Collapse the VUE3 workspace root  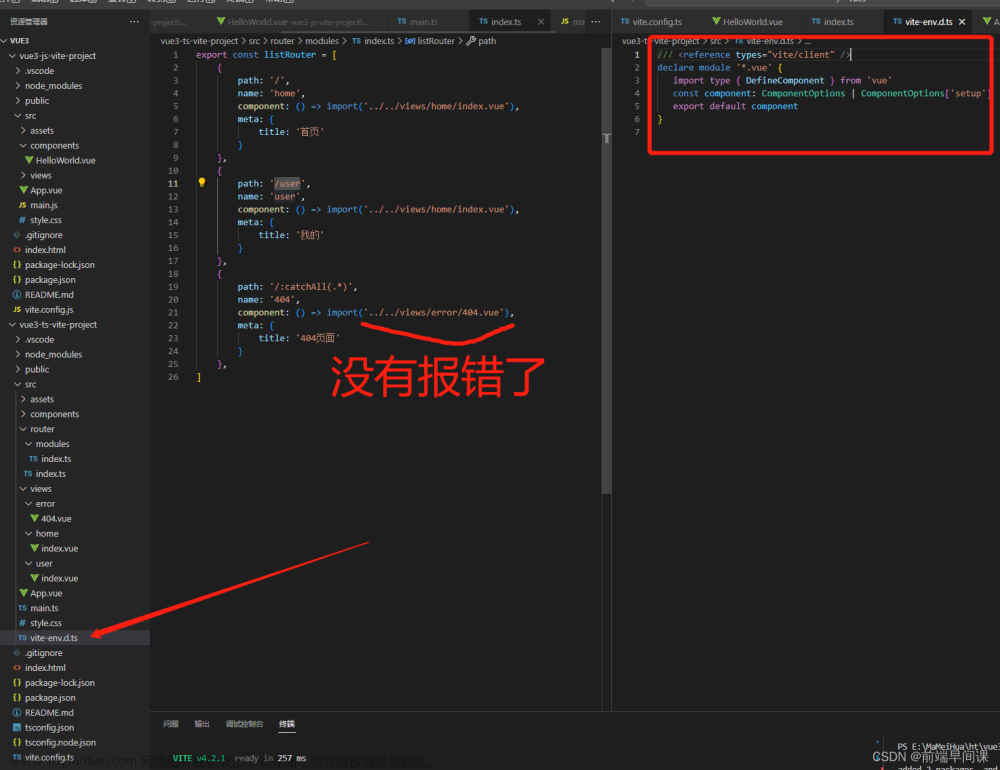point(4,41)
